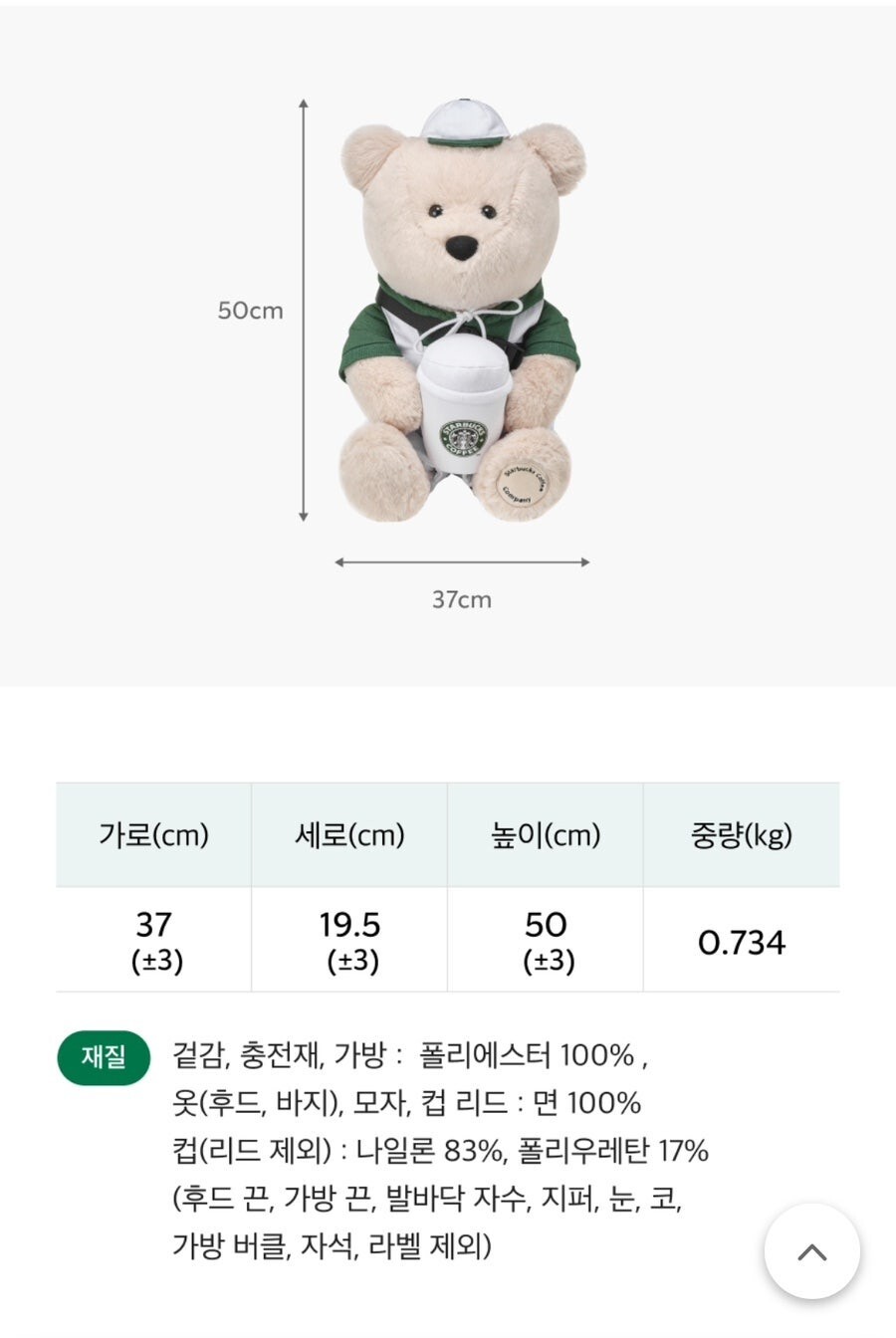Image resolution: width=896 pixels, height=1338 pixels.
Task: Select the 높이(cm) column header
Action: click(546, 834)
